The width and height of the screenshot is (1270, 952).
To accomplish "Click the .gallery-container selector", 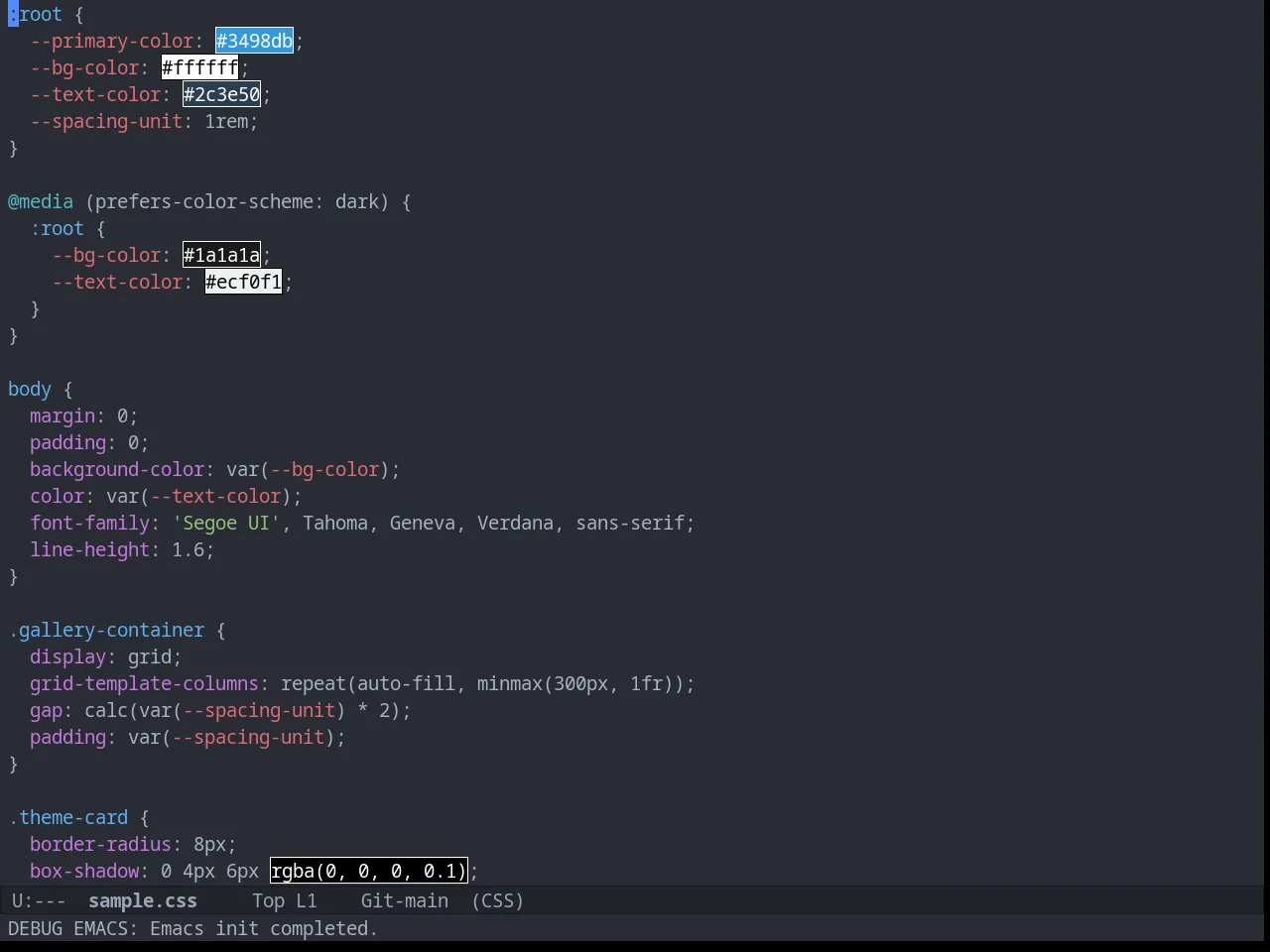I will (106, 630).
